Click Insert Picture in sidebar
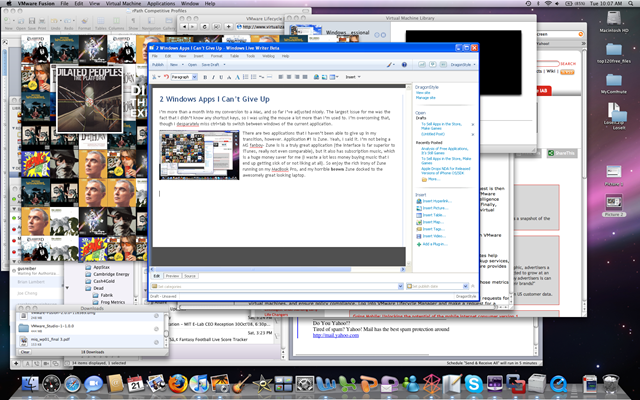Viewport: 640px width, 400px height. (x=432, y=208)
